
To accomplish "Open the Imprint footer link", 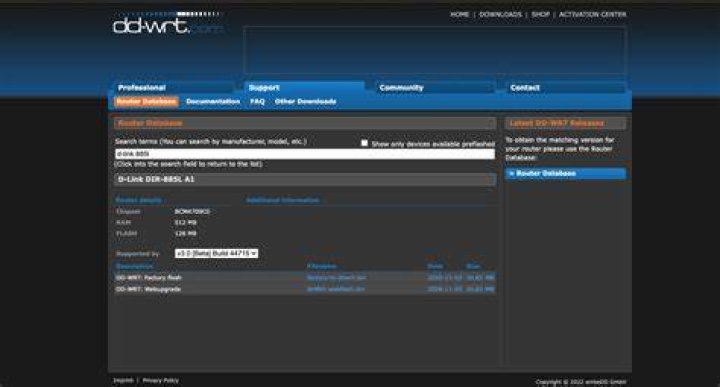I will (x=123, y=381).
